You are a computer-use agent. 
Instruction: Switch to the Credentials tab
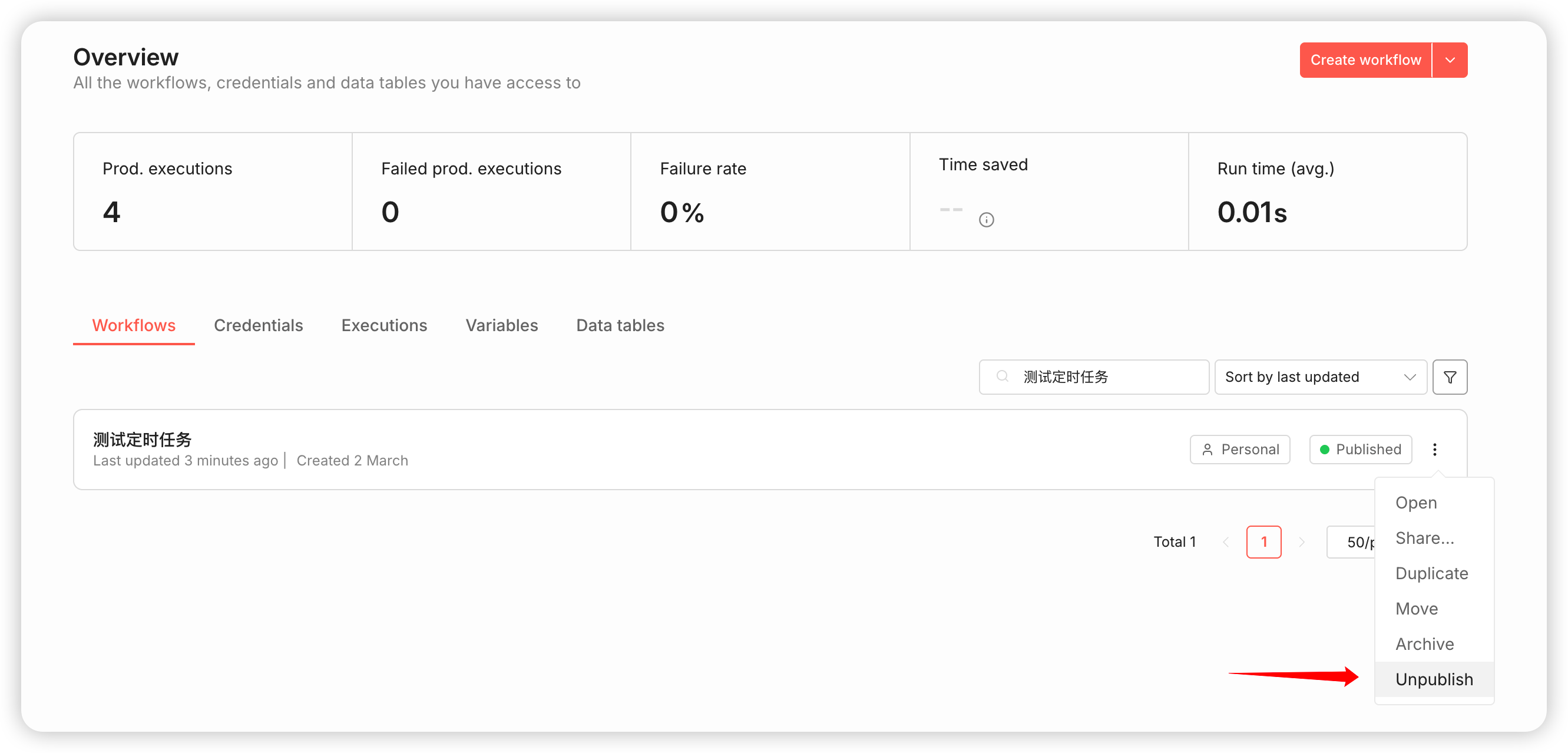[x=258, y=326]
